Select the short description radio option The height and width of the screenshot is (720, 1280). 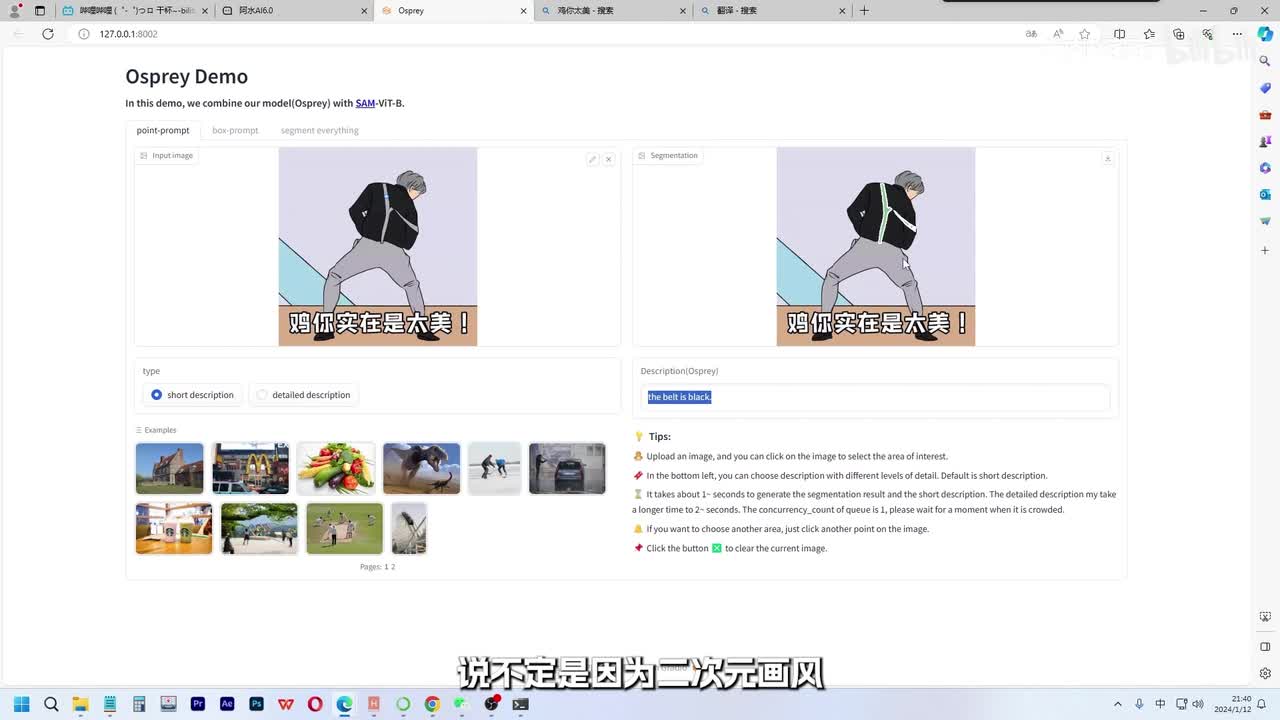click(156, 395)
